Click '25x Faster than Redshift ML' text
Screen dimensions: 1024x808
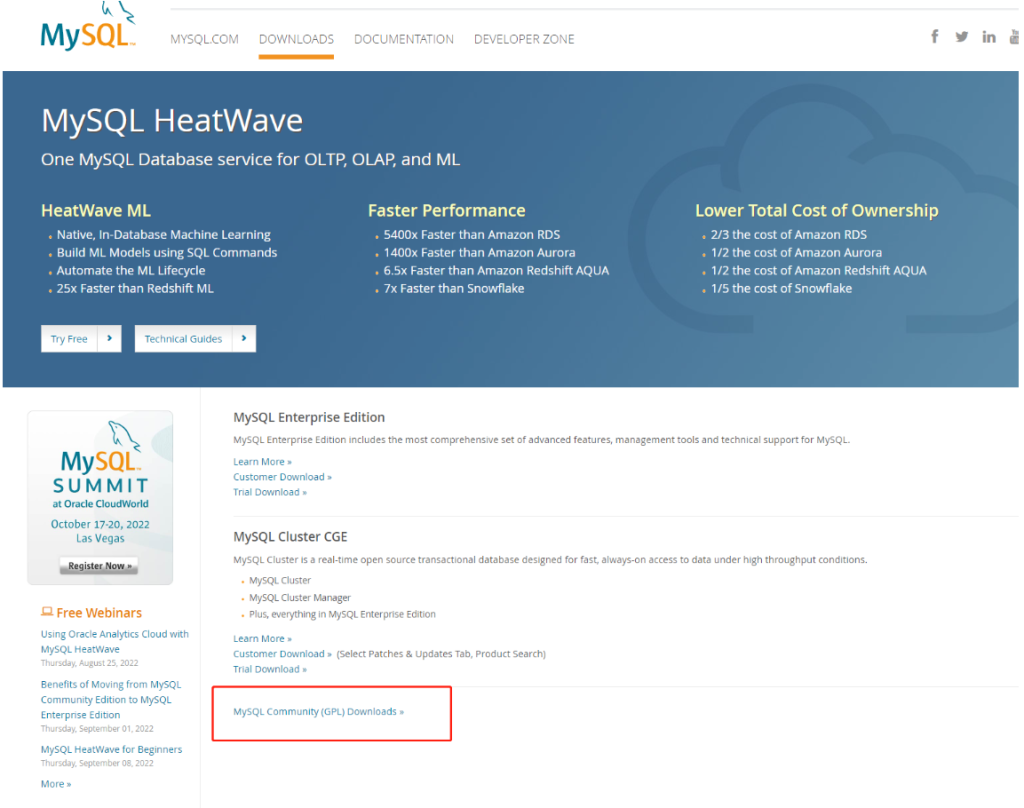[135, 288]
